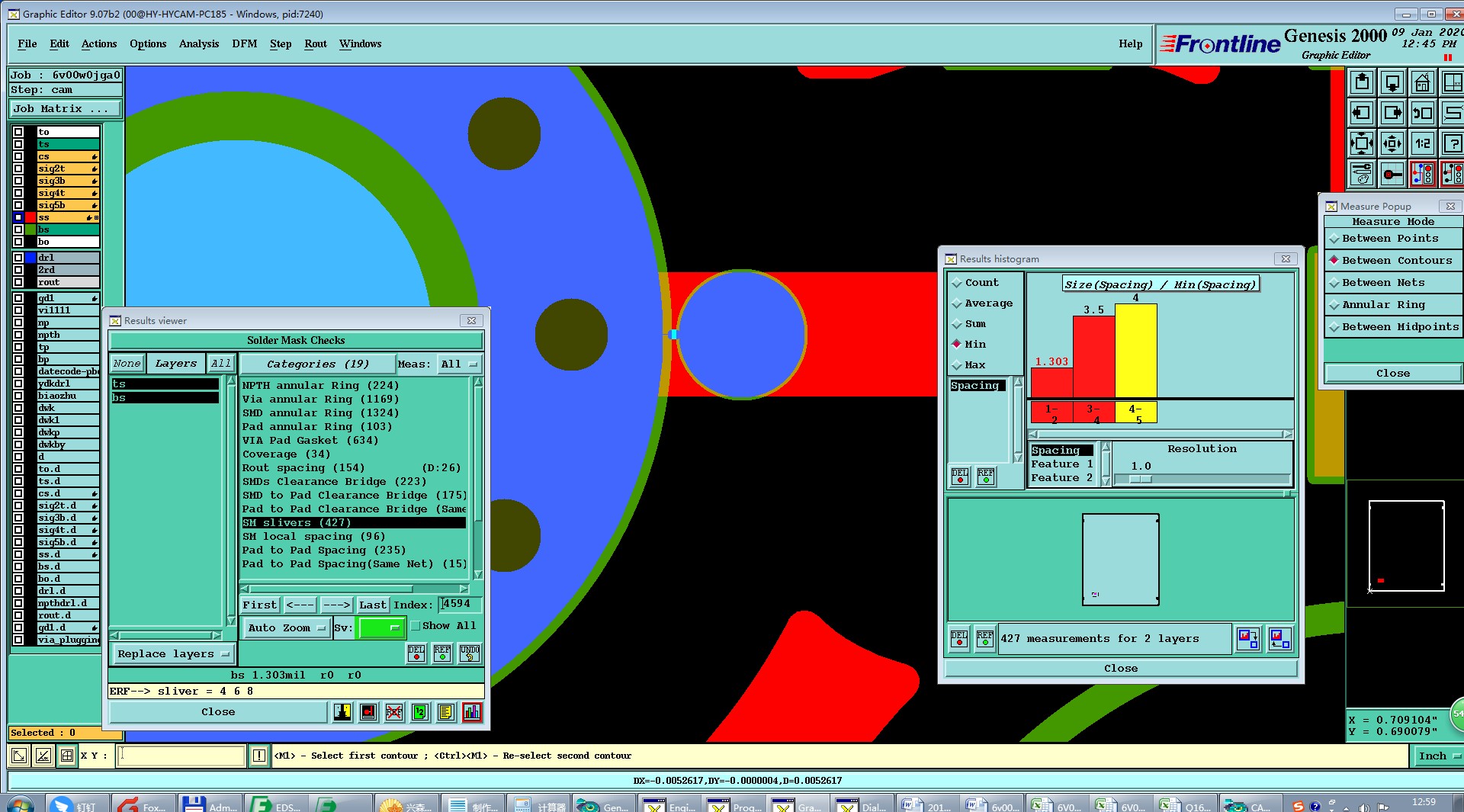This screenshot has height=812, width=1464.
Task: Open the Job Matrix button menu
Action: click(65, 109)
